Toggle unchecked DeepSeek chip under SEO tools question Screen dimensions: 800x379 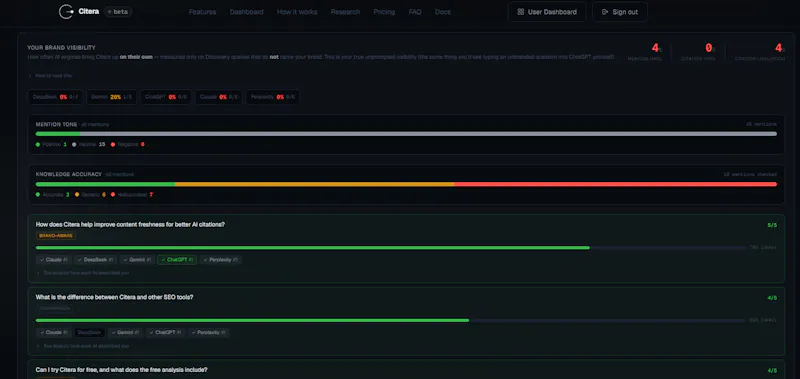(x=89, y=333)
